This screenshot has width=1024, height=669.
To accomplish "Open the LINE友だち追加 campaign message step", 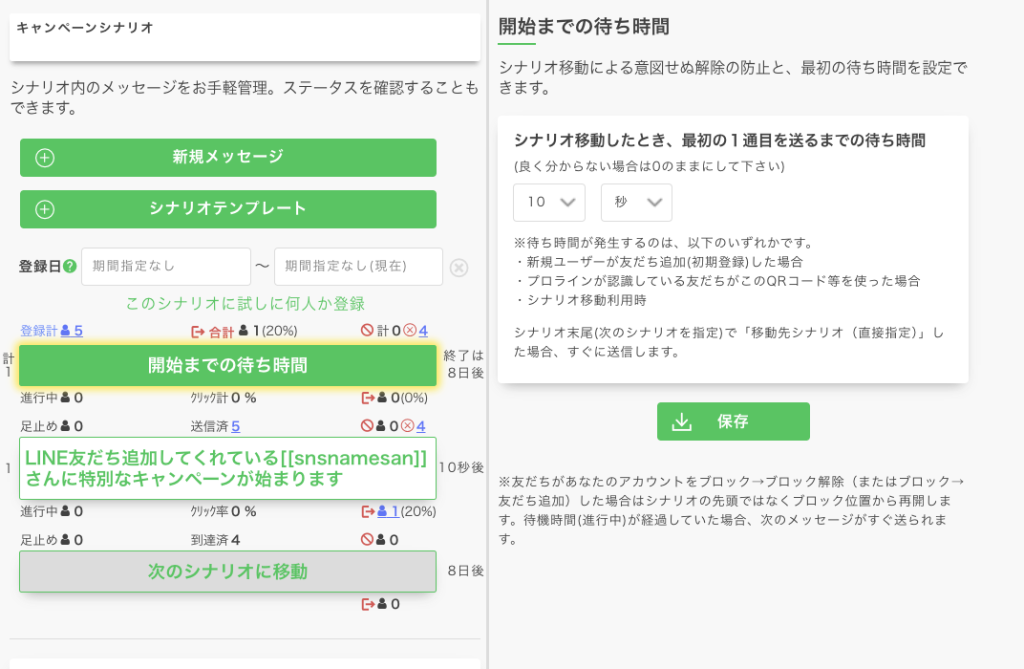I will click(228, 468).
